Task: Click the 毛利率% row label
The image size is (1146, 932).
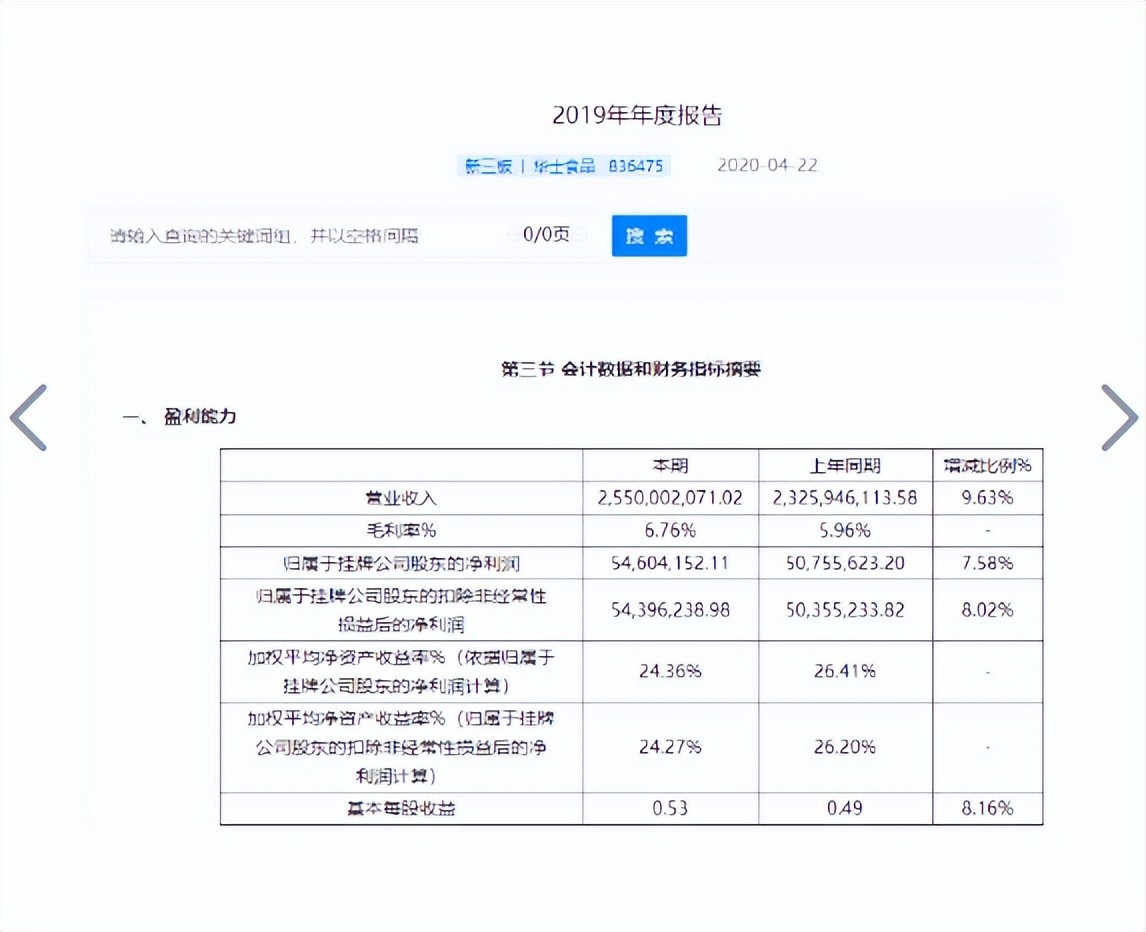Action: pos(401,530)
